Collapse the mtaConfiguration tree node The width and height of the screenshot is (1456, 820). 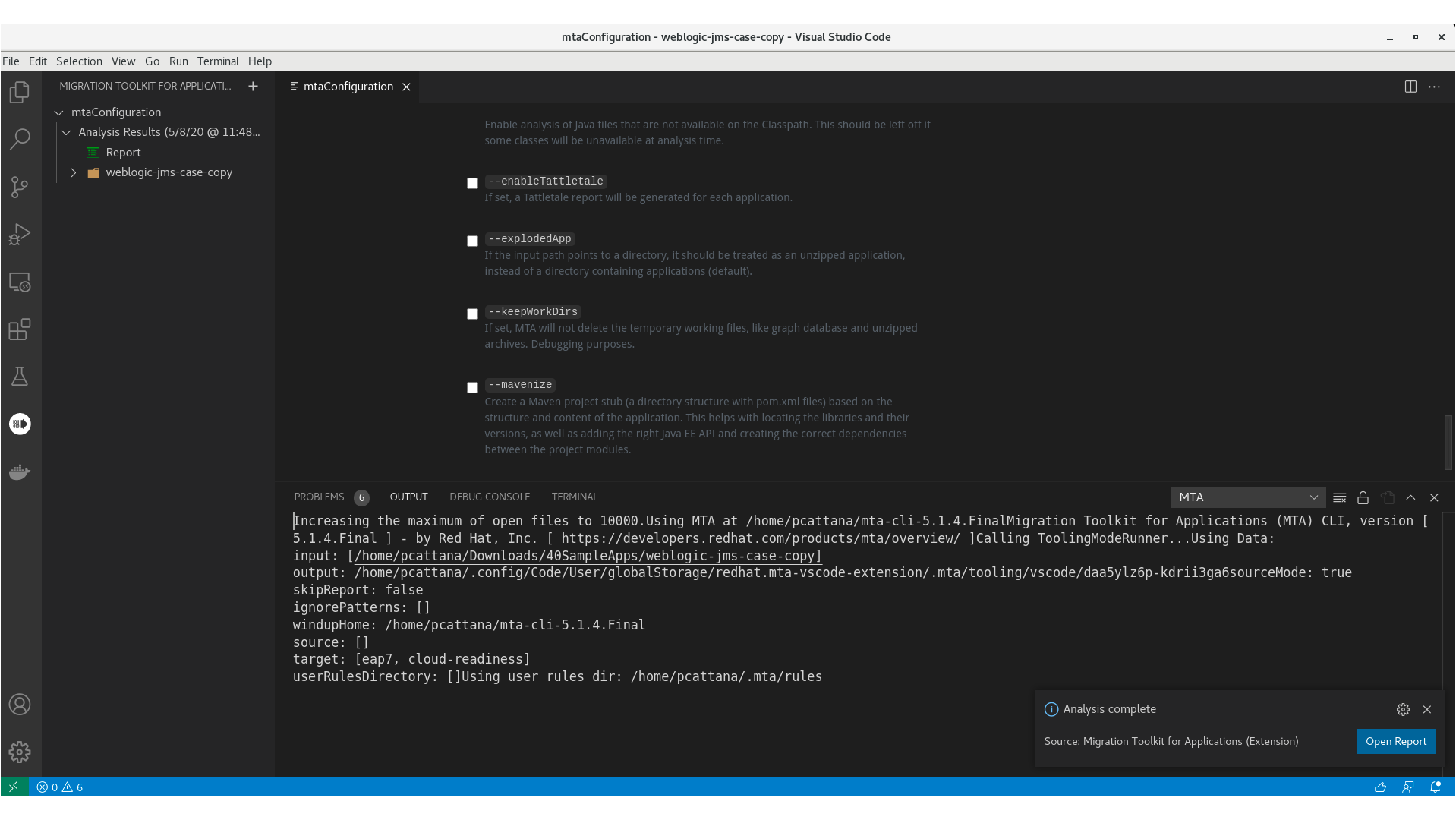[x=58, y=112]
